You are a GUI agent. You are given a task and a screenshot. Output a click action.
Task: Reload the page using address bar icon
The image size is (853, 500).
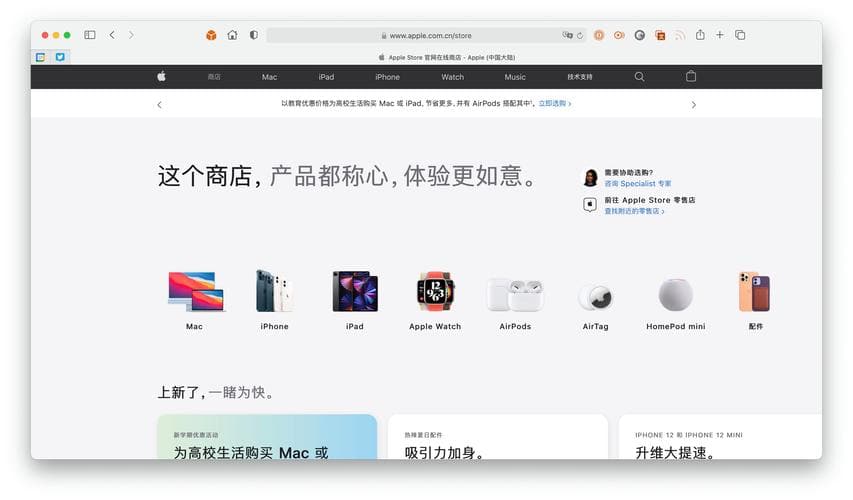coord(580,35)
